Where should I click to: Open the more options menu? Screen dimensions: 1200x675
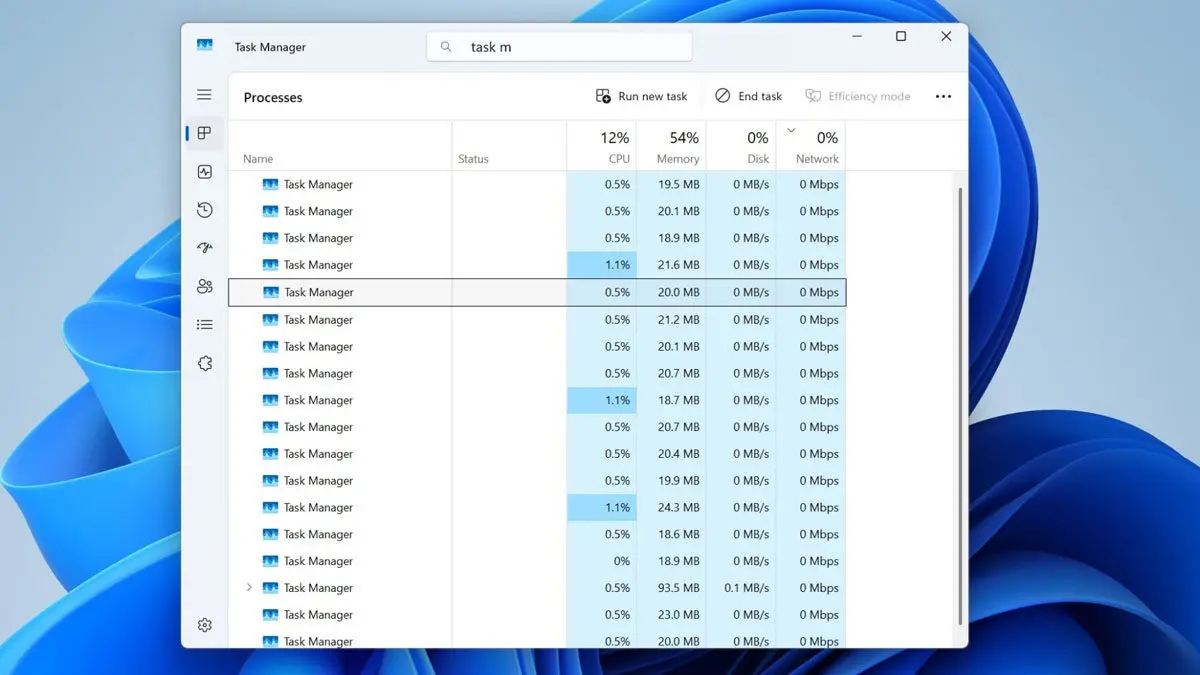[943, 95]
